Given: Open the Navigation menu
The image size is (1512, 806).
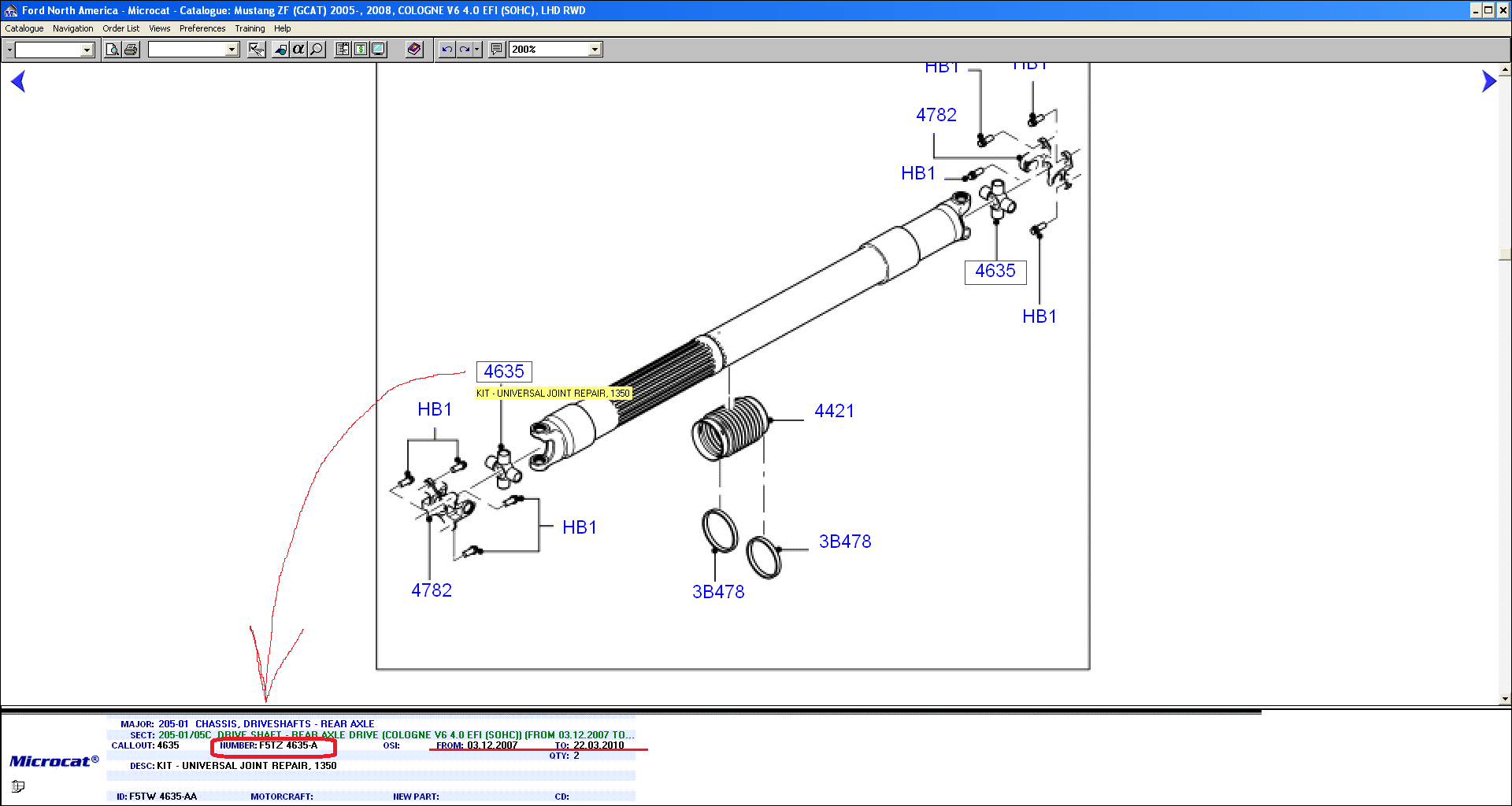Looking at the screenshot, I should coord(72,28).
